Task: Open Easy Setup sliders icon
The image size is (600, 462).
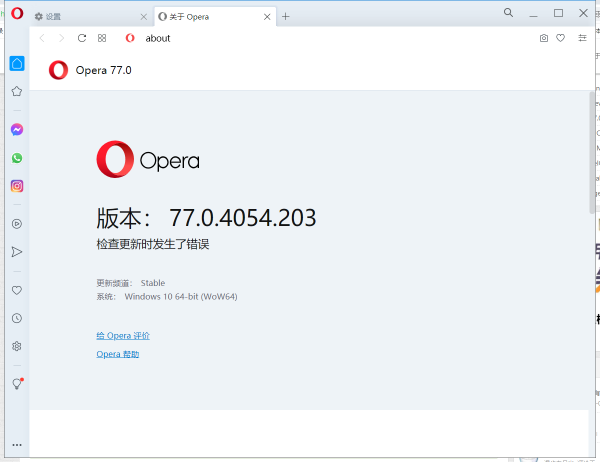Action: coord(582,38)
